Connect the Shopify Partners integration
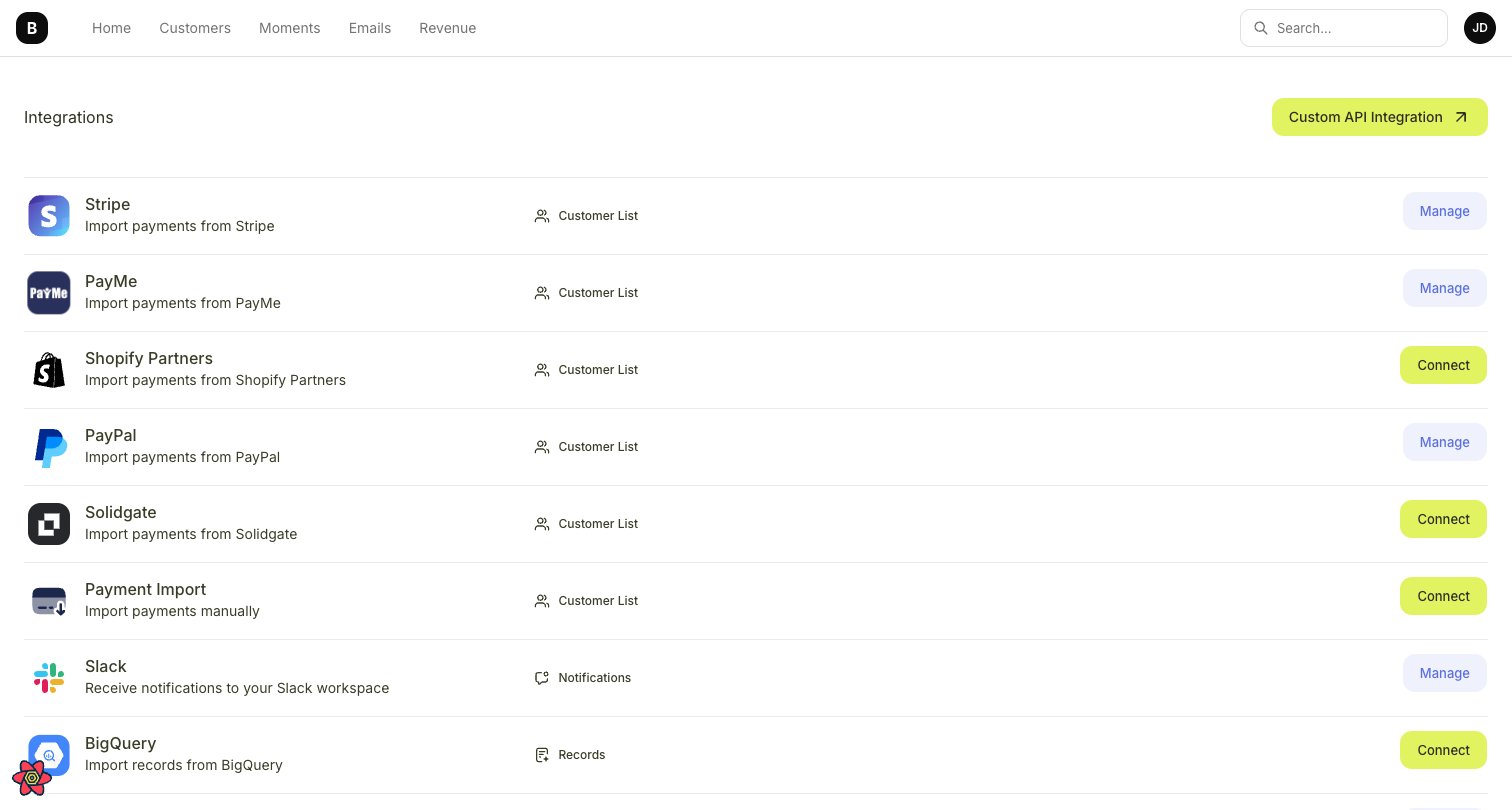The image size is (1512, 810). [1443, 365]
